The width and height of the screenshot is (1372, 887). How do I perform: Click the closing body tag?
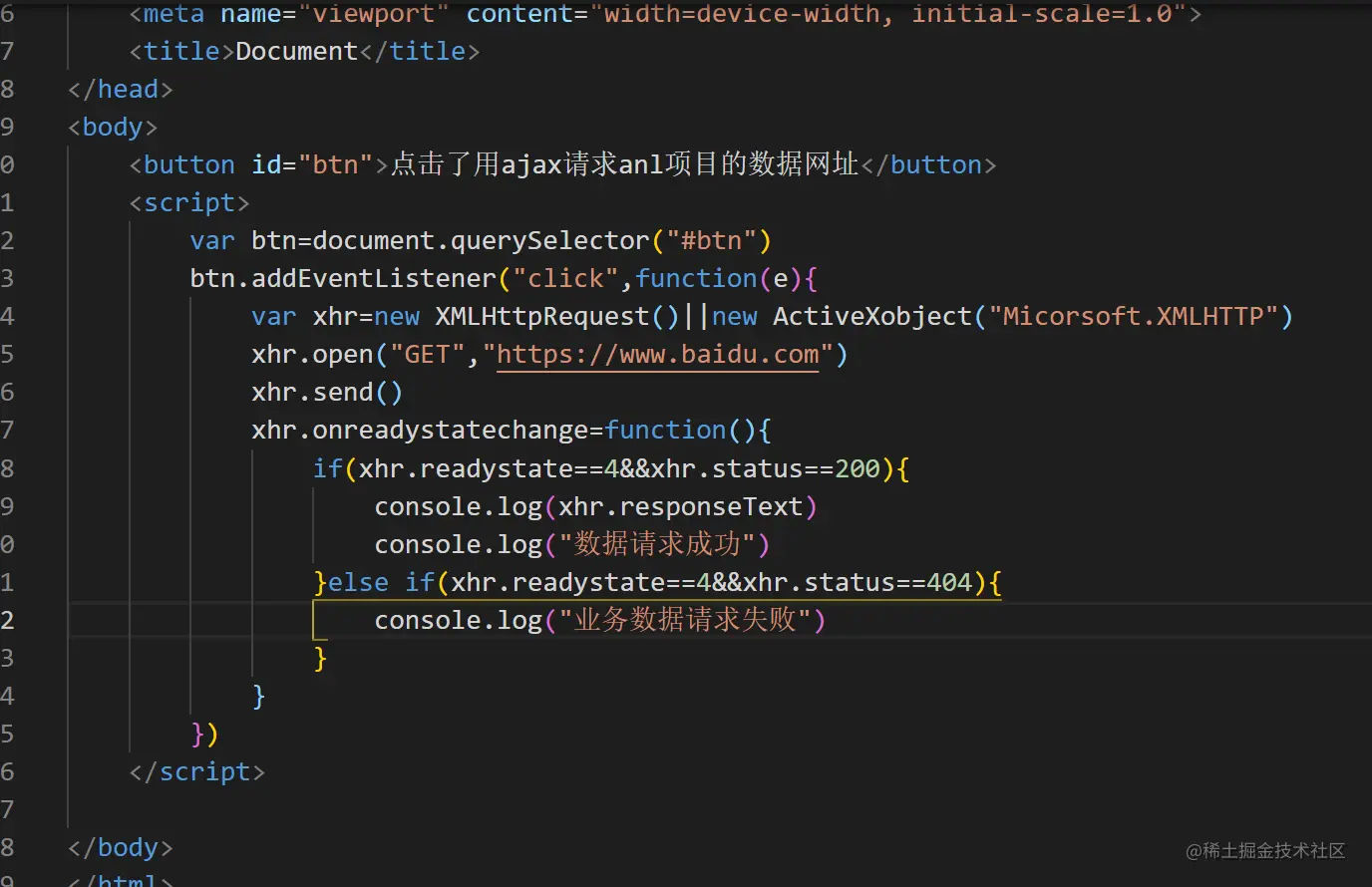121,847
